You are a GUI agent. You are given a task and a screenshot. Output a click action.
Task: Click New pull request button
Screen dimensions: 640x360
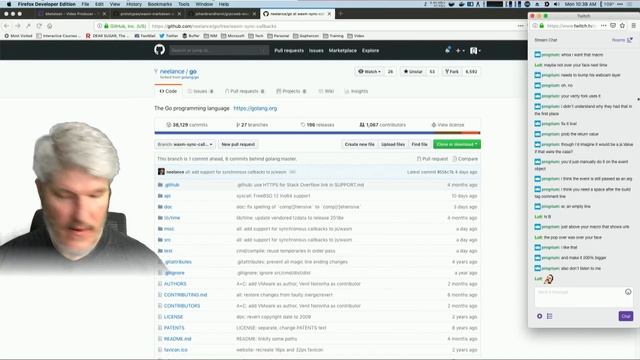[x=238, y=144]
